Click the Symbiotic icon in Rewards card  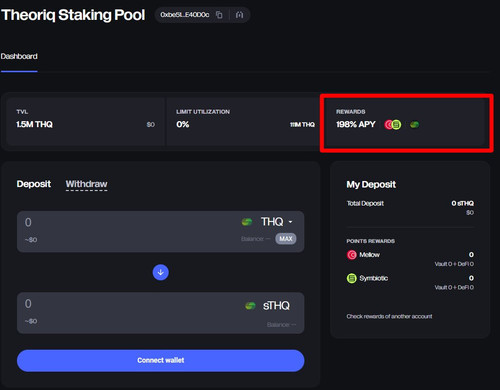396,125
